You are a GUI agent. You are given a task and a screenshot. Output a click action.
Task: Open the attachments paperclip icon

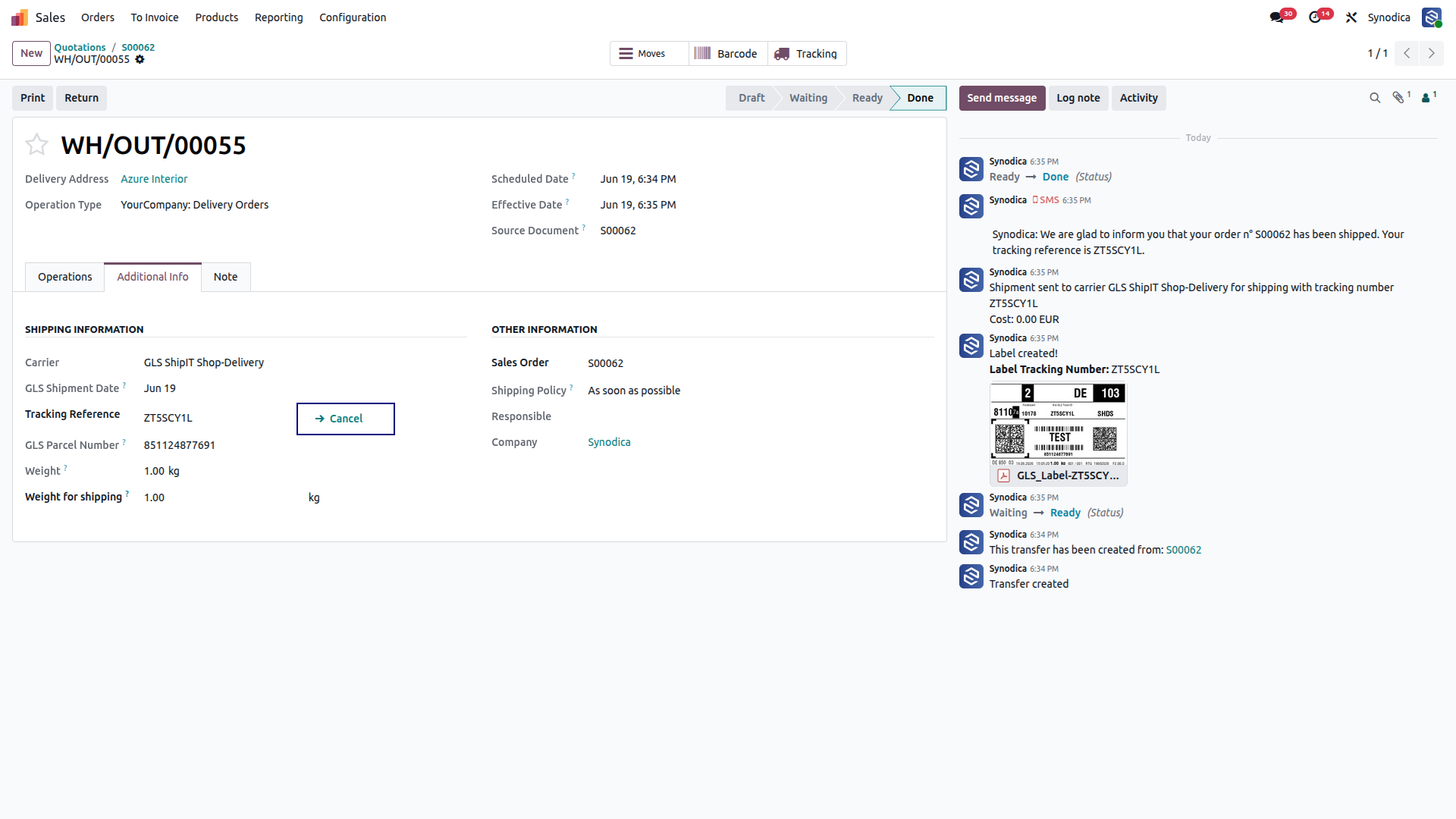[1399, 98]
